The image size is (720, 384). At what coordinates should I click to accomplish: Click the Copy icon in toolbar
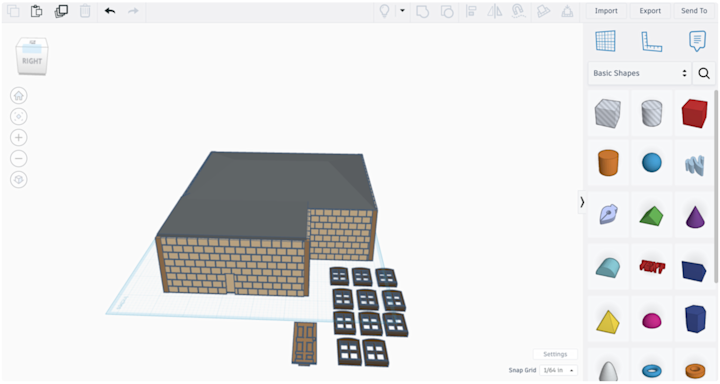[13, 11]
